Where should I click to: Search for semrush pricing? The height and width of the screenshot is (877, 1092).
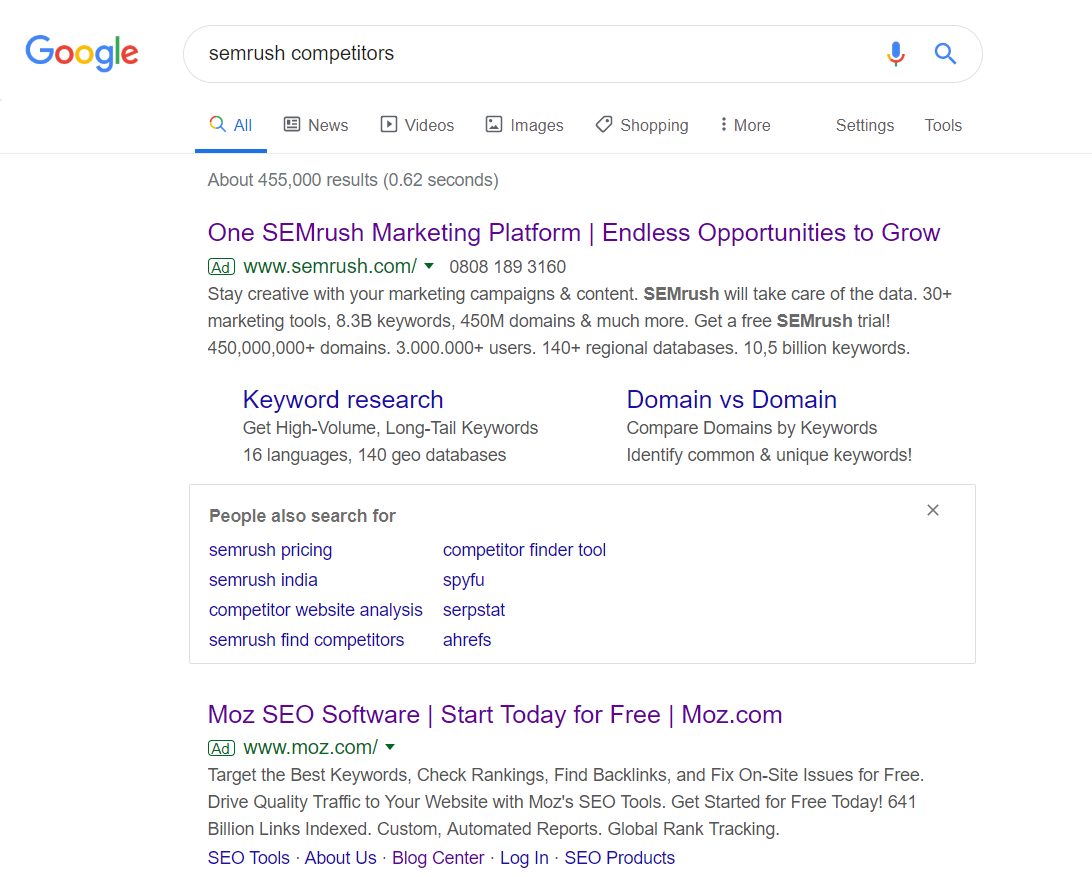point(270,550)
